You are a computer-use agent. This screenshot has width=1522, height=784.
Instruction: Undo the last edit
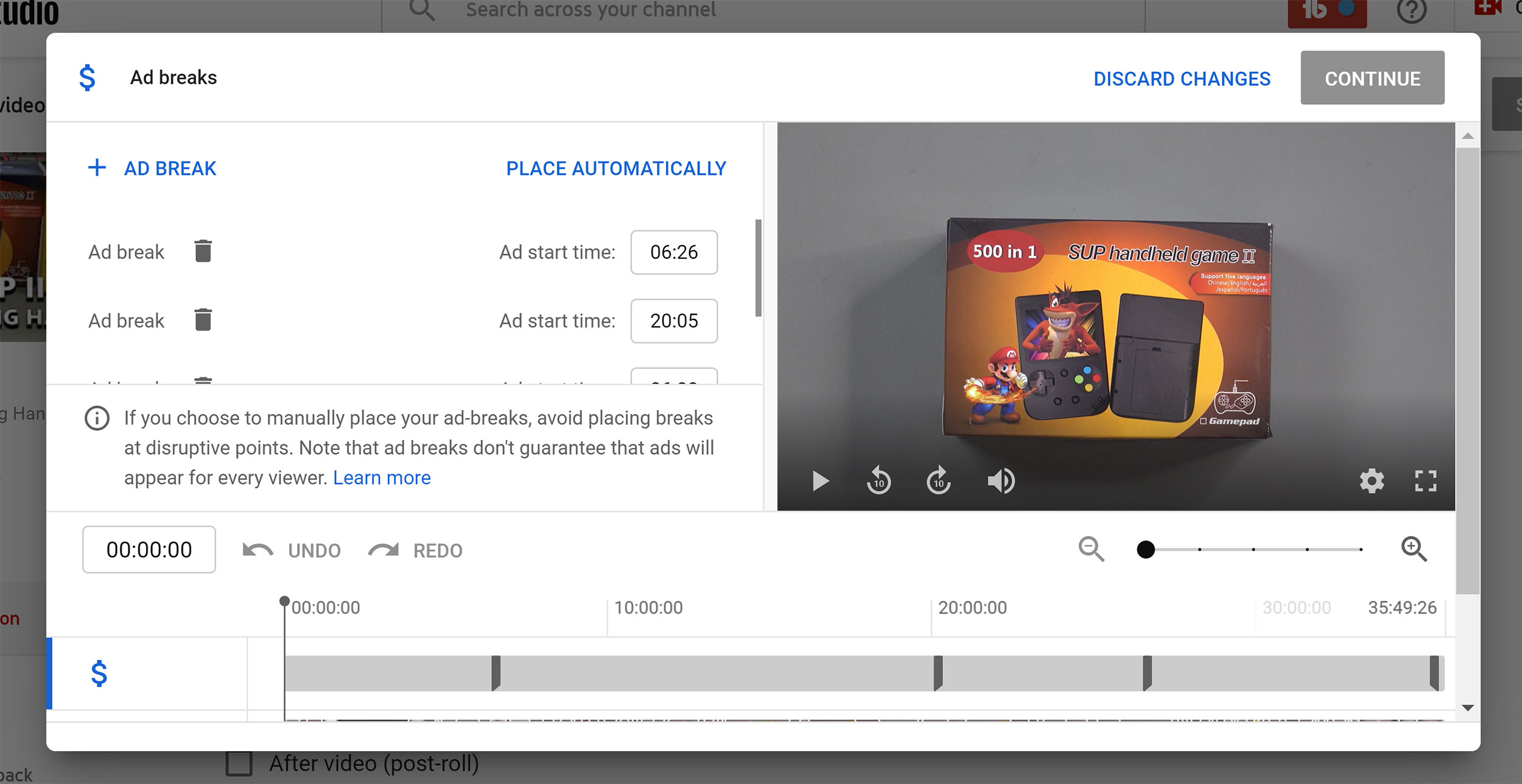292,550
